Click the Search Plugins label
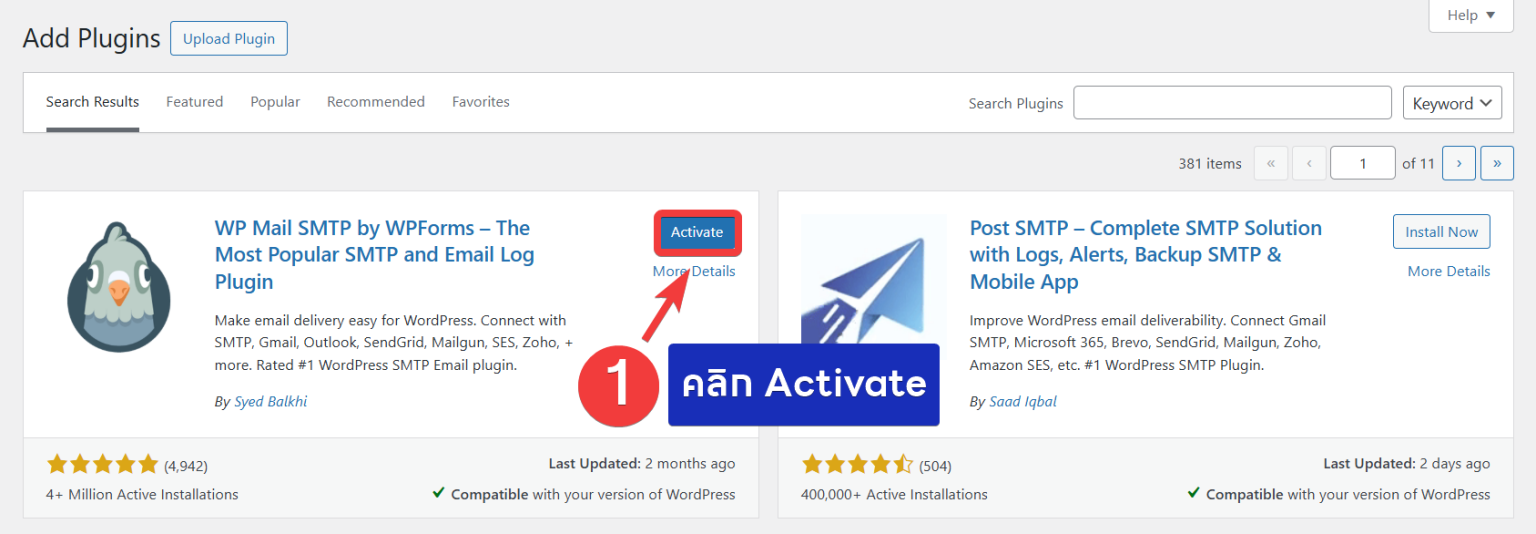The image size is (1536, 534). click(x=1016, y=104)
